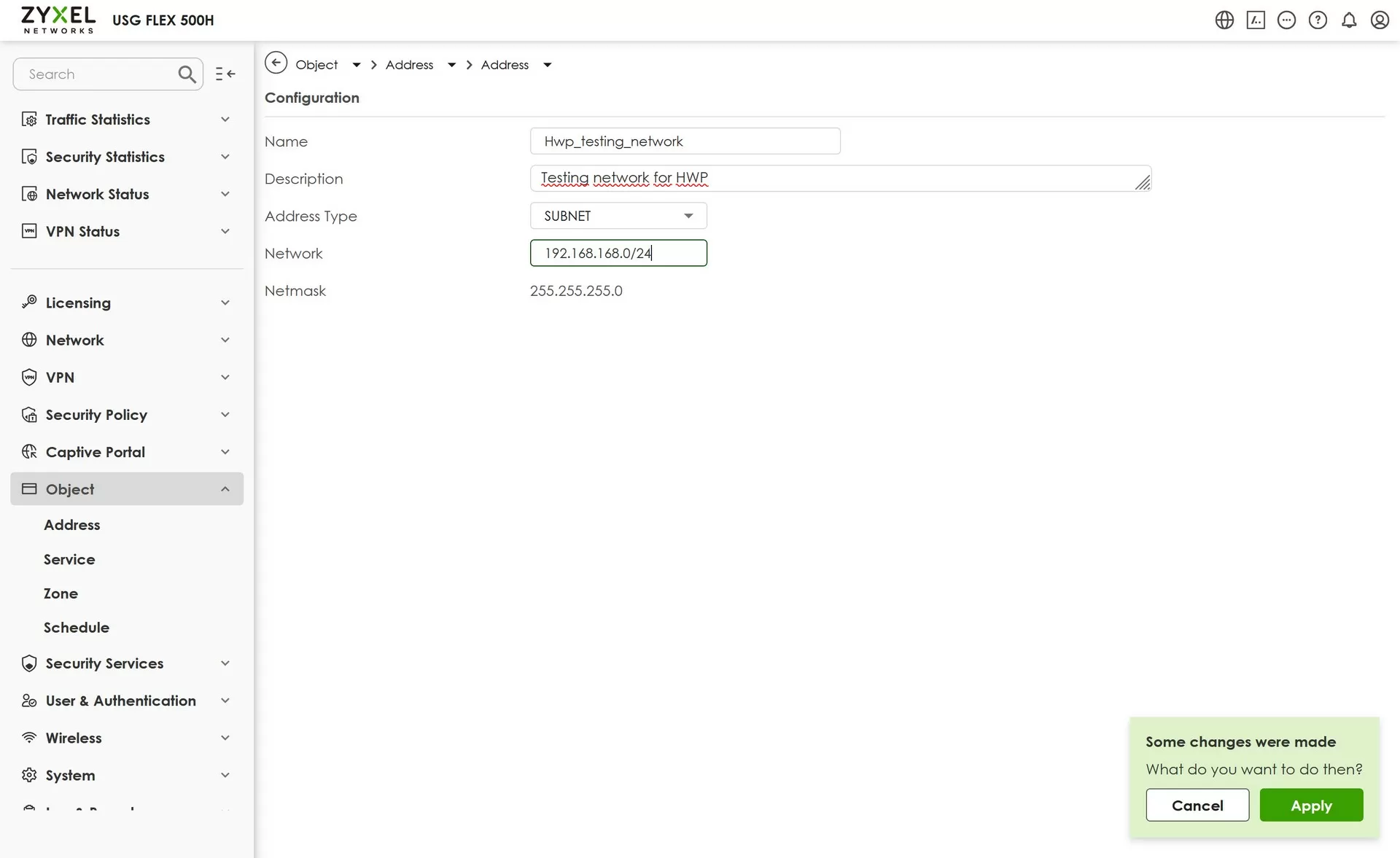This screenshot has width=1400, height=858.
Task: Open the notifications bell icon
Action: pos(1349,20)
